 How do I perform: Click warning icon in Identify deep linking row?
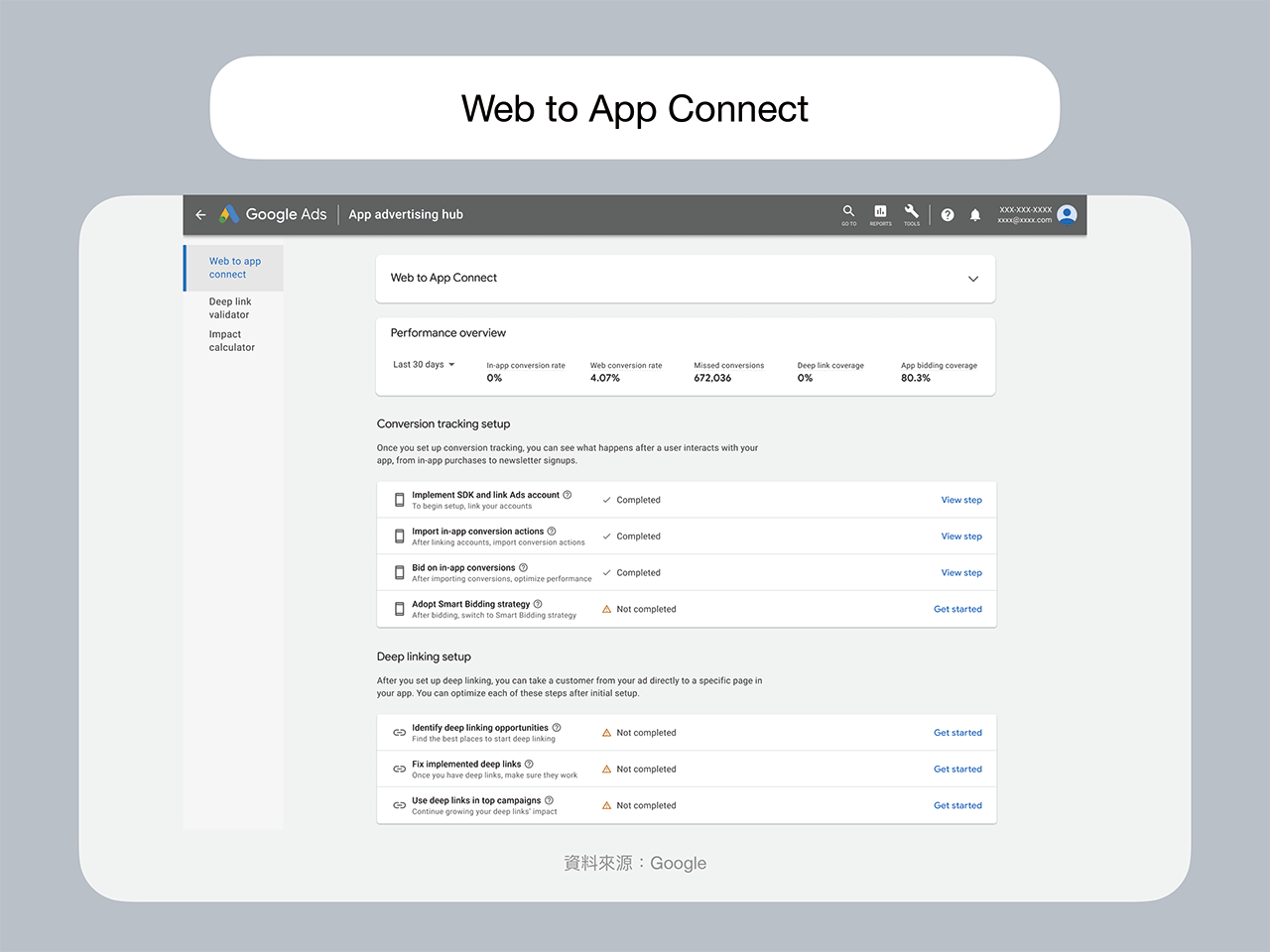(607, 733)
